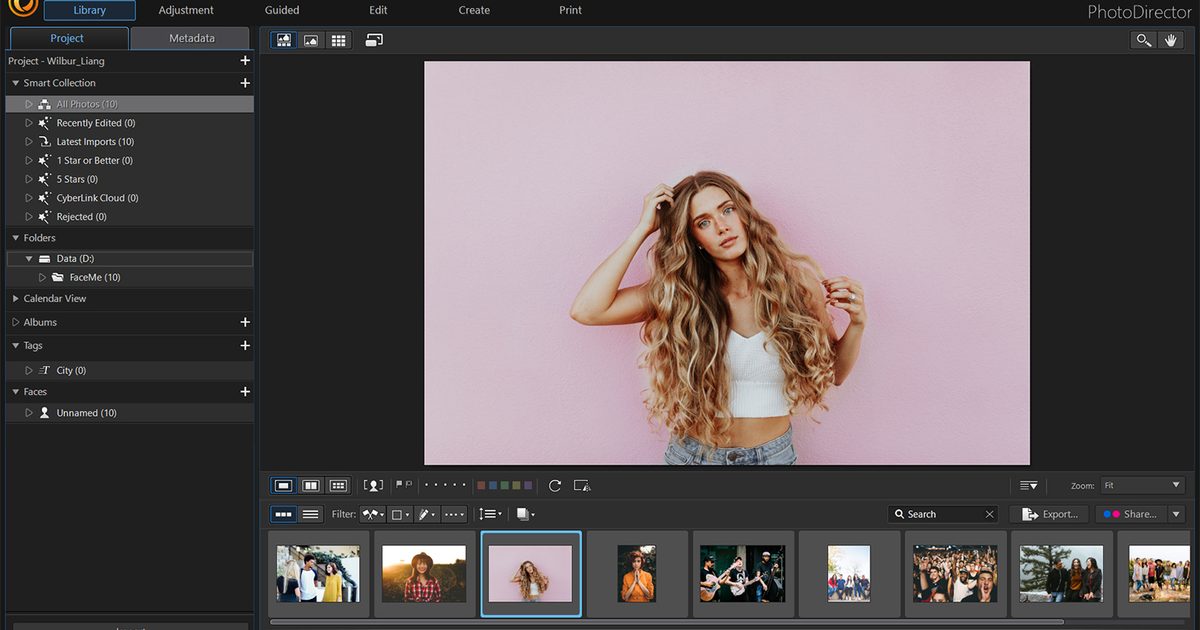Add new album with plus icon
The height and width of the screenshot is (630, 1200).
[245, 322]
